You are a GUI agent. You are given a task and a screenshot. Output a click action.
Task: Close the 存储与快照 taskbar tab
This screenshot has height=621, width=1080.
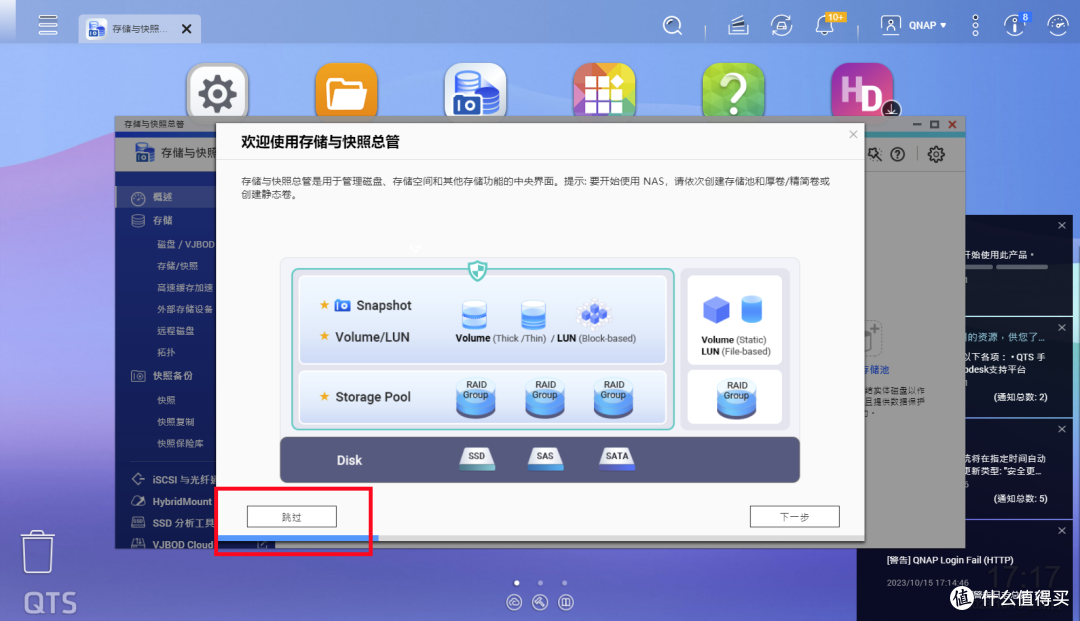[x=187, y=29]
